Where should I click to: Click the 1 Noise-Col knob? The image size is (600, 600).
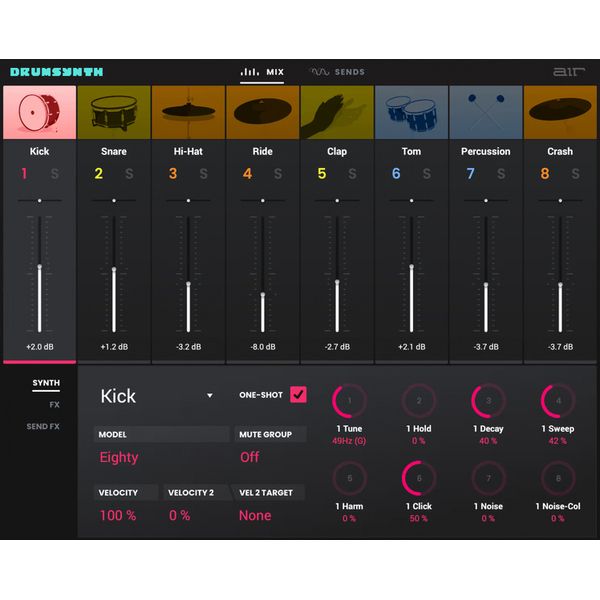558,478
